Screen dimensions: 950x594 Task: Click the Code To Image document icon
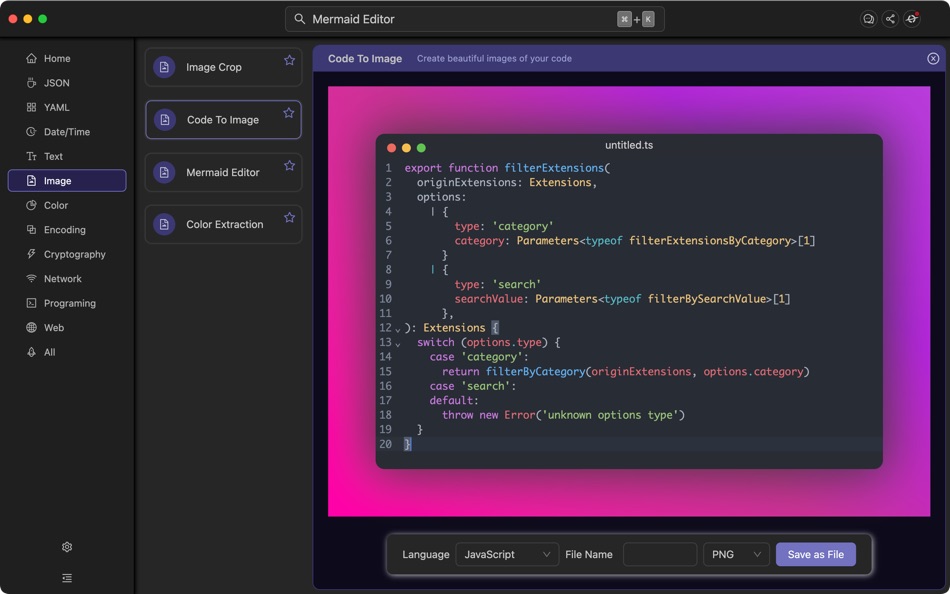pyautogui.click(x=164, y=120)
